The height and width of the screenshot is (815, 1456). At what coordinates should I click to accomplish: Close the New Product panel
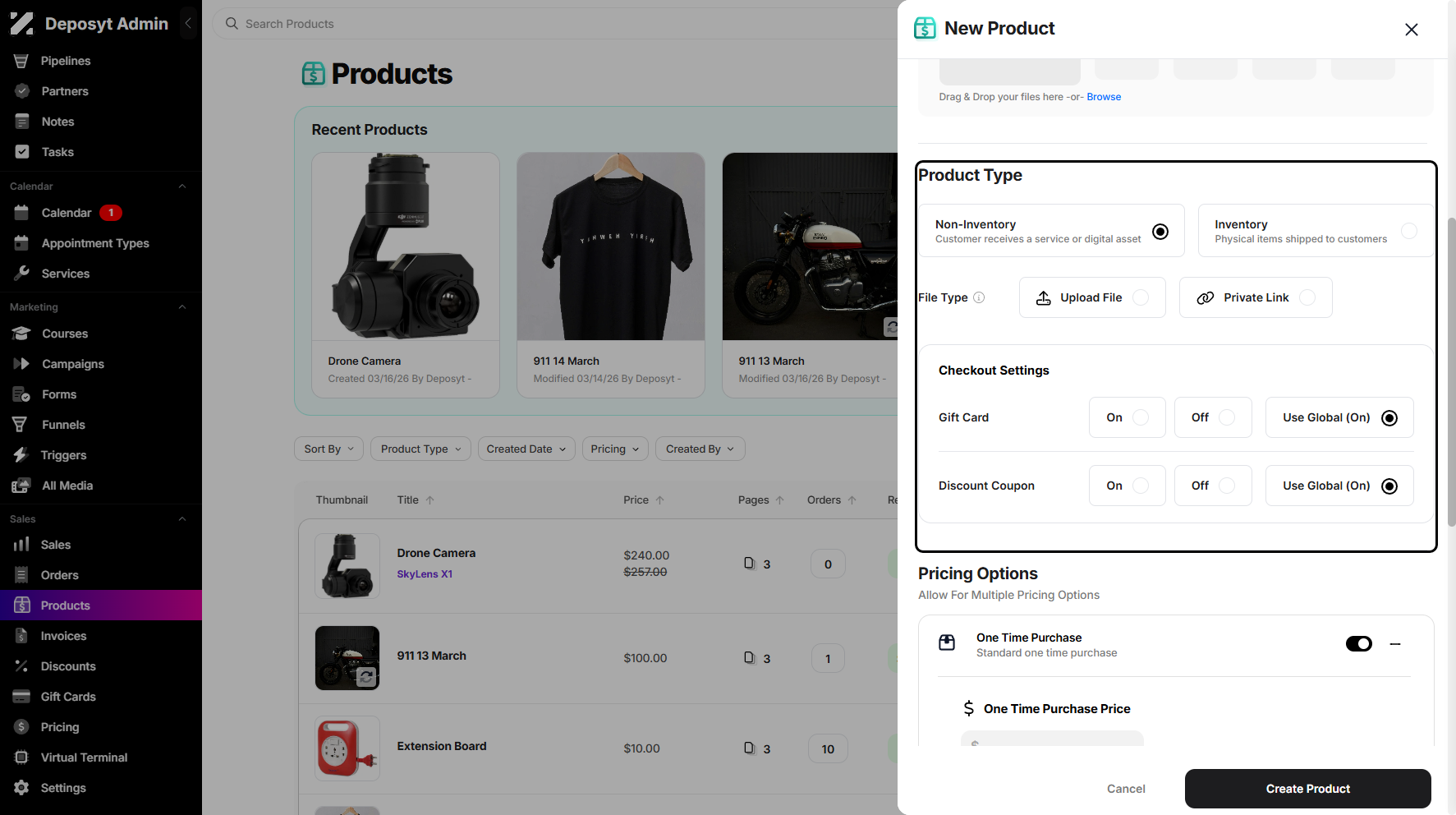pos(1412,30)
